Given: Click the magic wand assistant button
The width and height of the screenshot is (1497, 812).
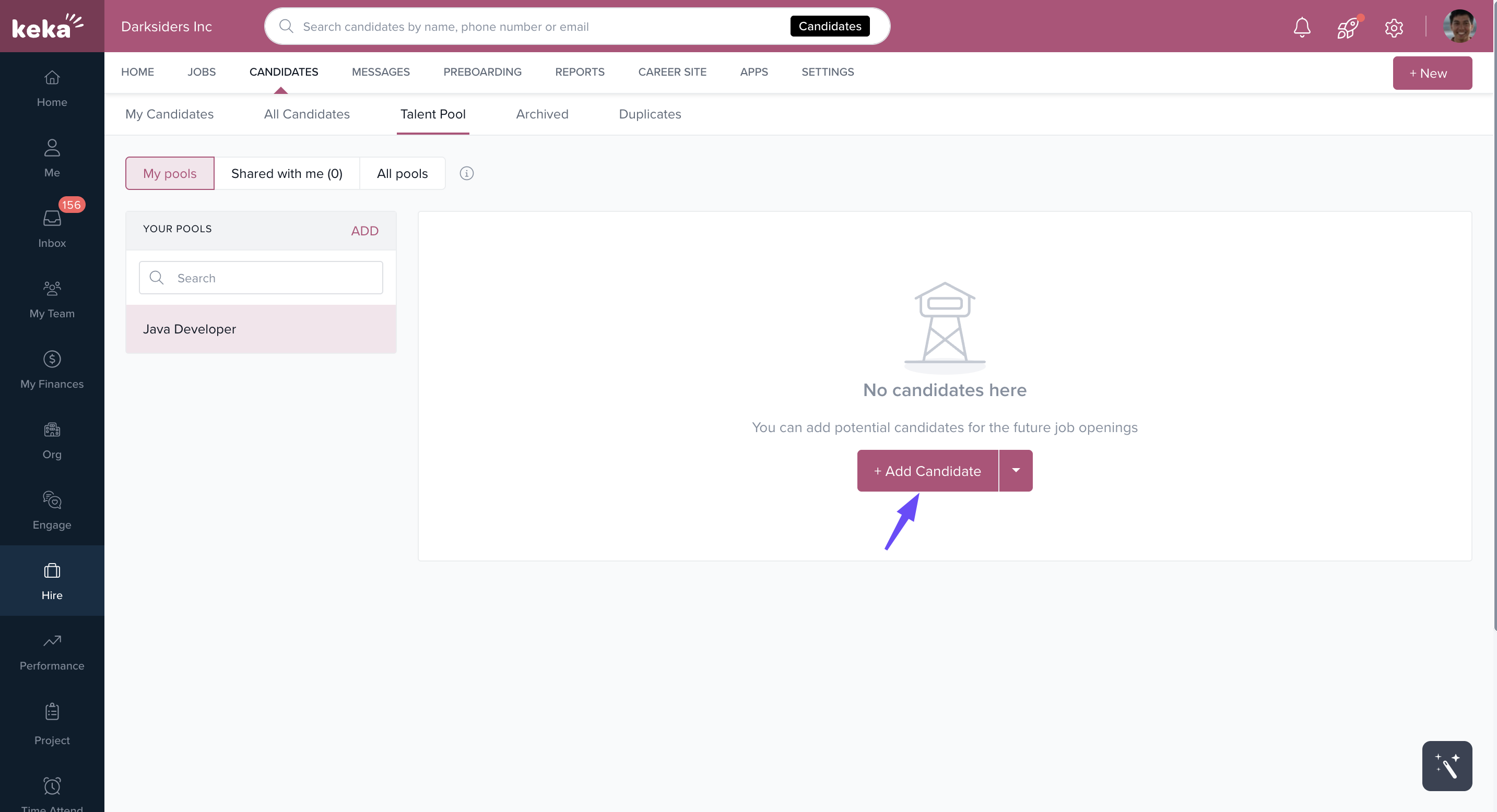Looking at the screenshot, I should coord(1446,766).
